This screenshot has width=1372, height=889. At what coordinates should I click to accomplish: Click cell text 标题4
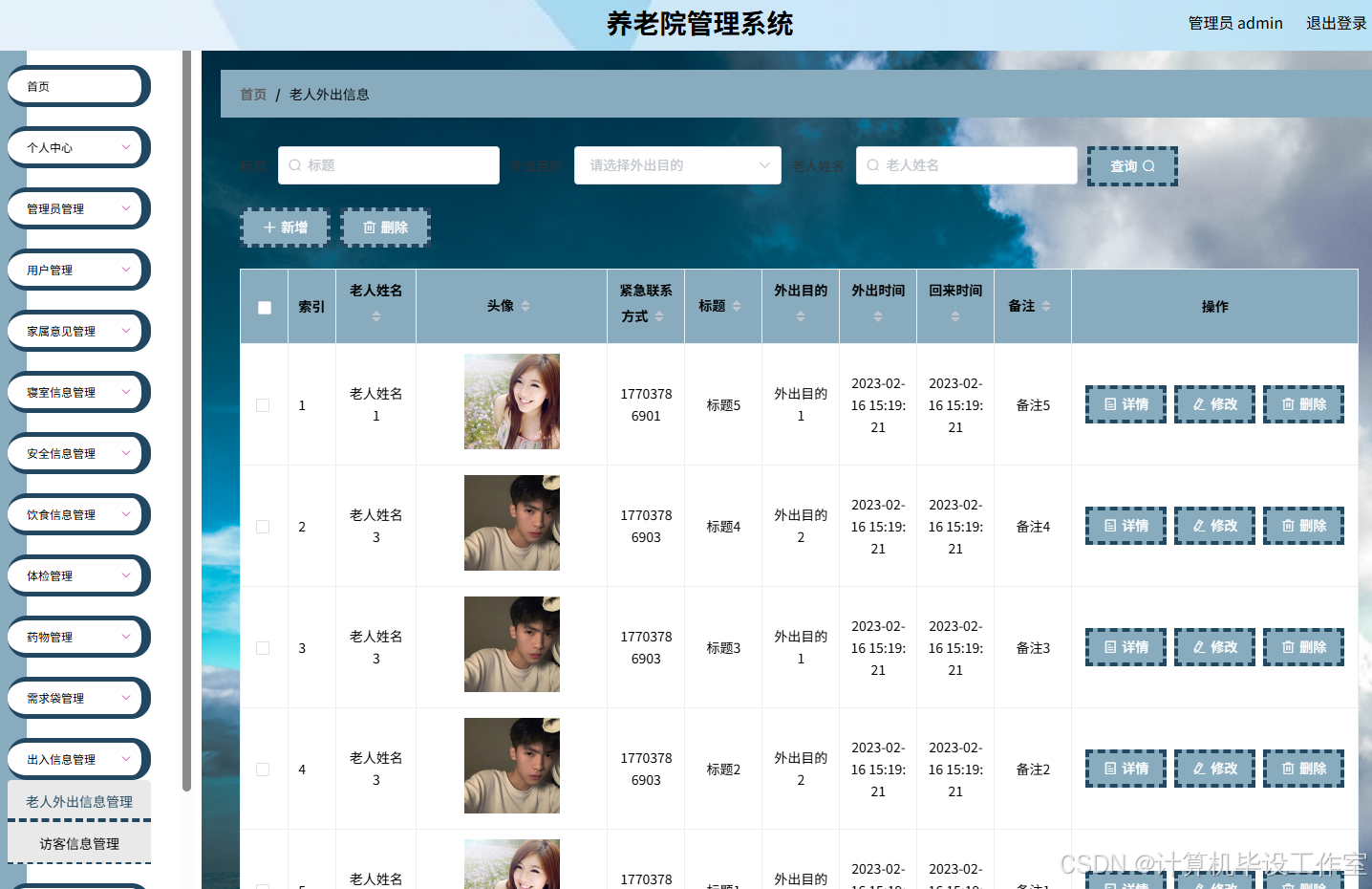click(x=723, y=527)
